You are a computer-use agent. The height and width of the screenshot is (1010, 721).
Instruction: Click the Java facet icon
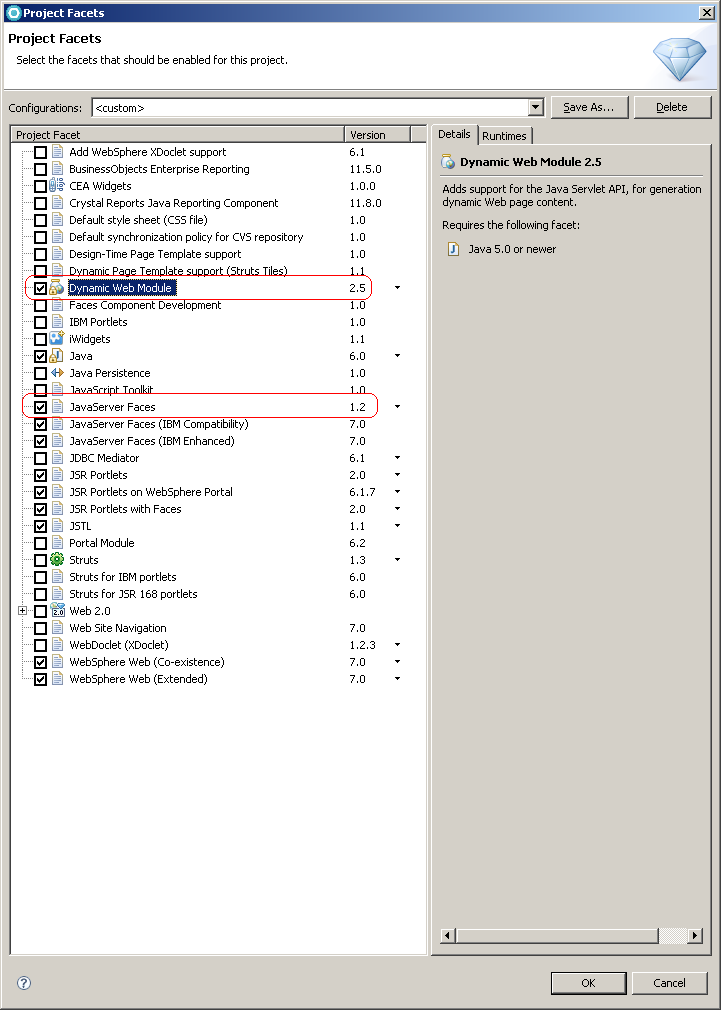coord(57,356)
